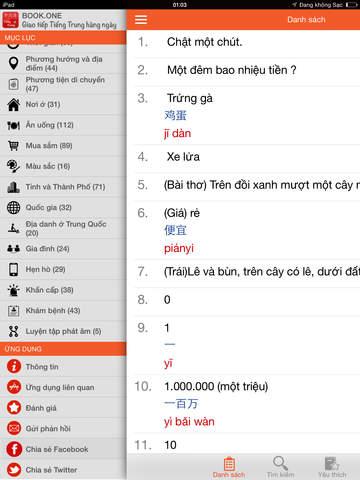Tap the Ứng dụng liên quan icon
Image resolution: width=360 pixels, height=480 pixels.
coord(14,387)
